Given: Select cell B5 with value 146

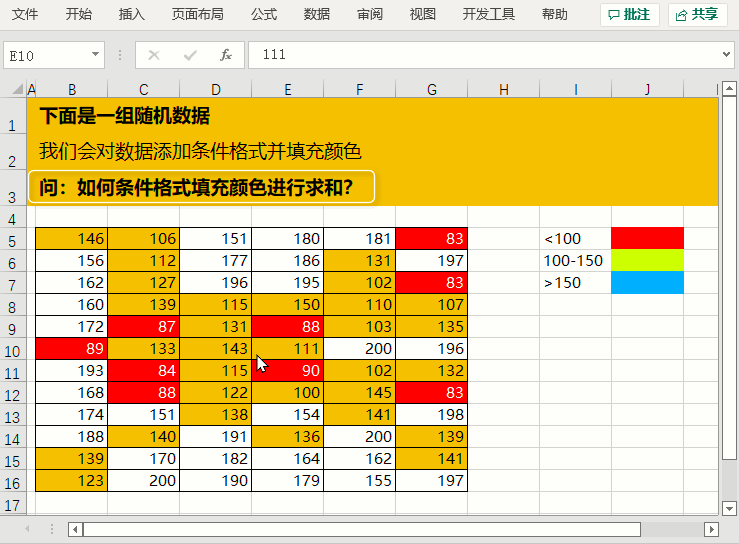Looking at the screenshot, I should (x=72, y=239).
